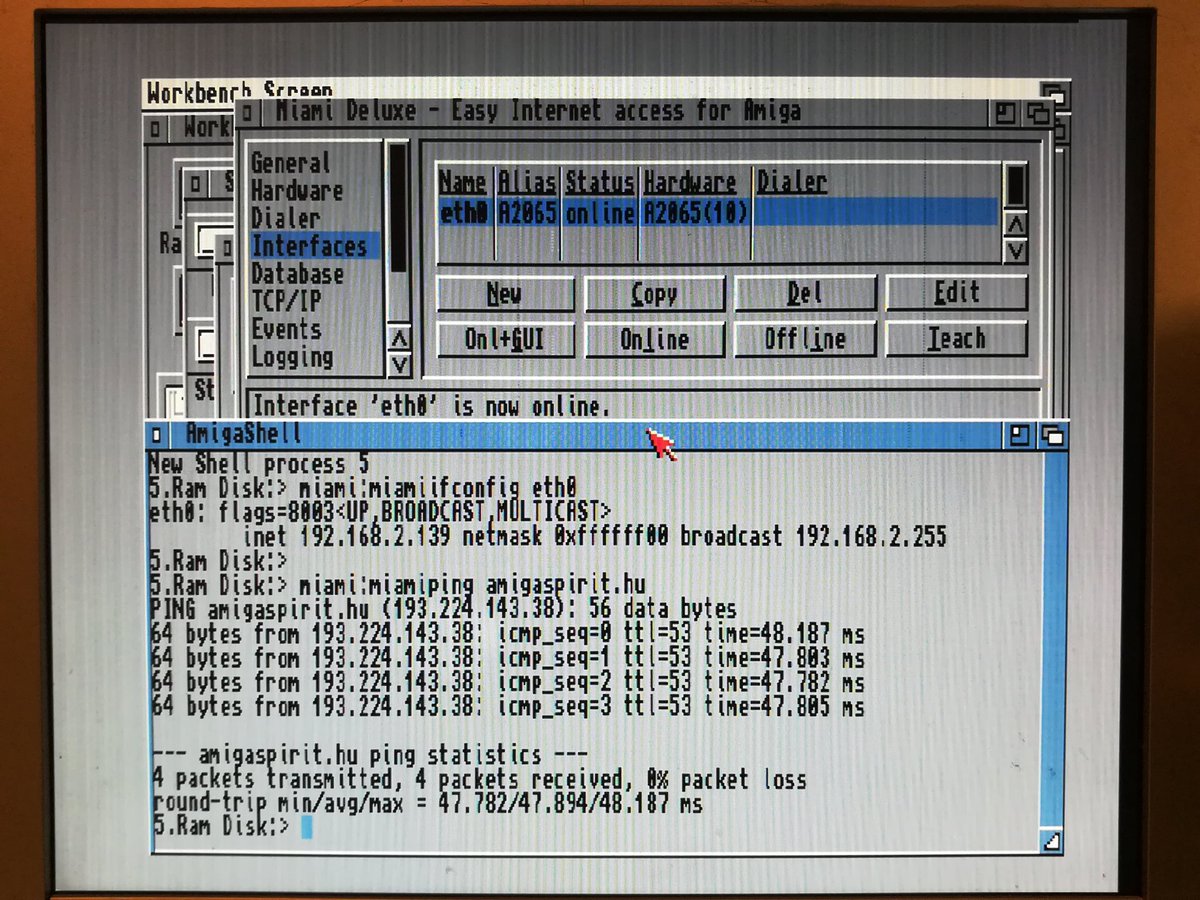Click the Miami Deluxe zoom gadget
Screen dimensions: 1200x900
click(1006, 113)
